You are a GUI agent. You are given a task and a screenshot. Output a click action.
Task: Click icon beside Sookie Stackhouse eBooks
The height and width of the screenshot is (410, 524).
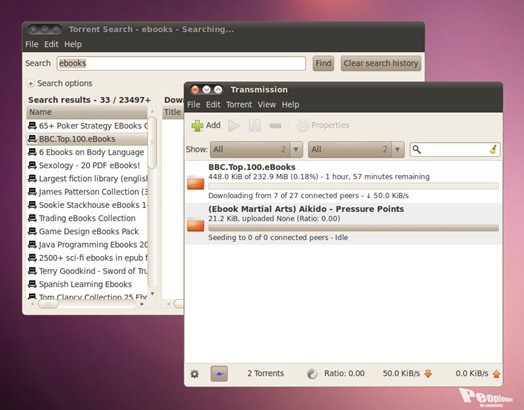[32, 205]
